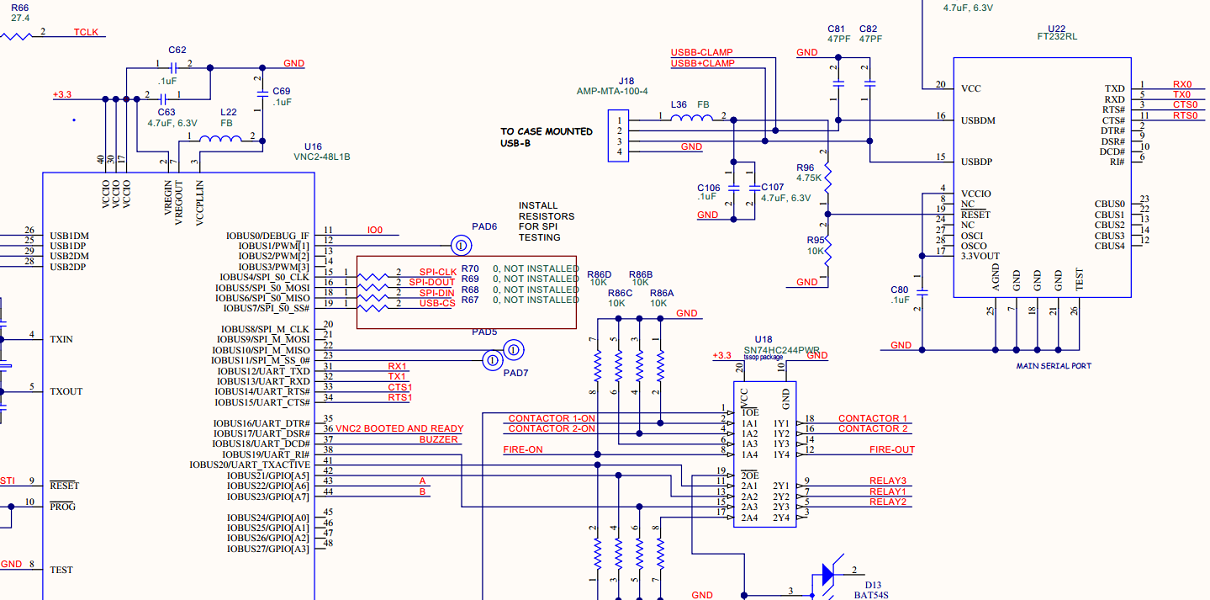Click the C107 capacitor label
This screenshot has width=1210, height=600.
pos(772,187)
